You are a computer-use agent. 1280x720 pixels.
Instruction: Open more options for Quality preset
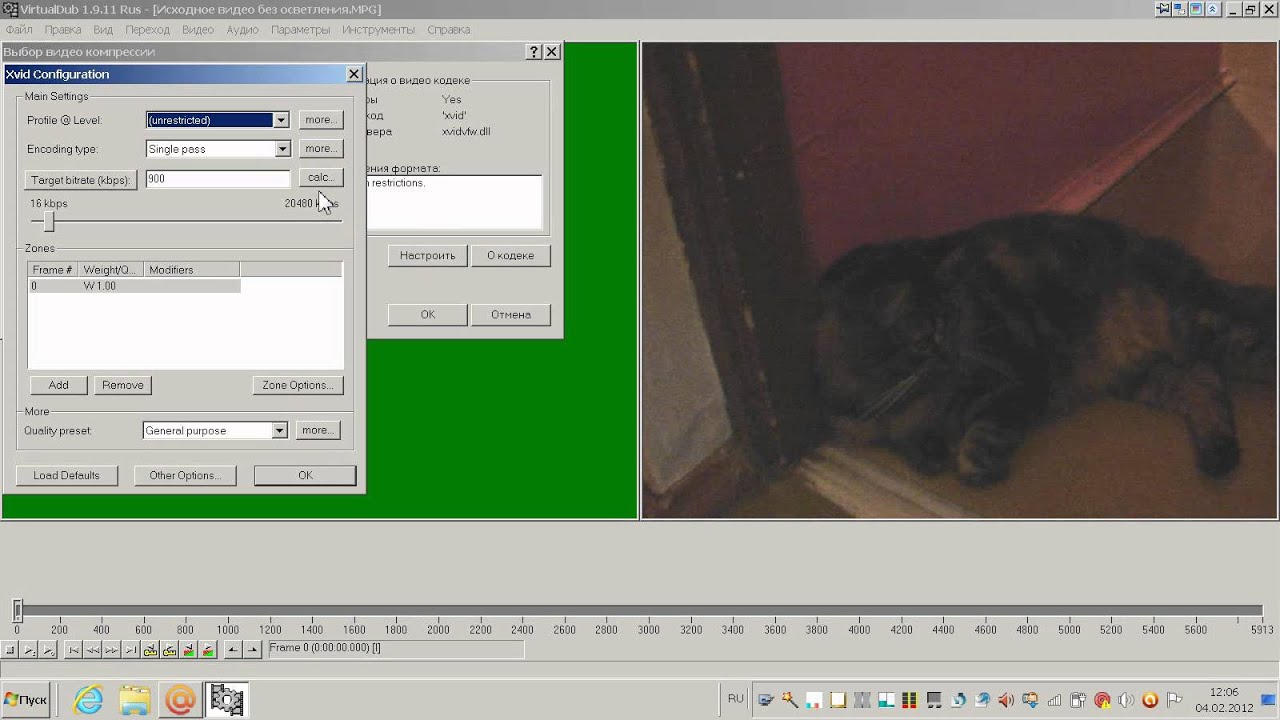point(317,431)
